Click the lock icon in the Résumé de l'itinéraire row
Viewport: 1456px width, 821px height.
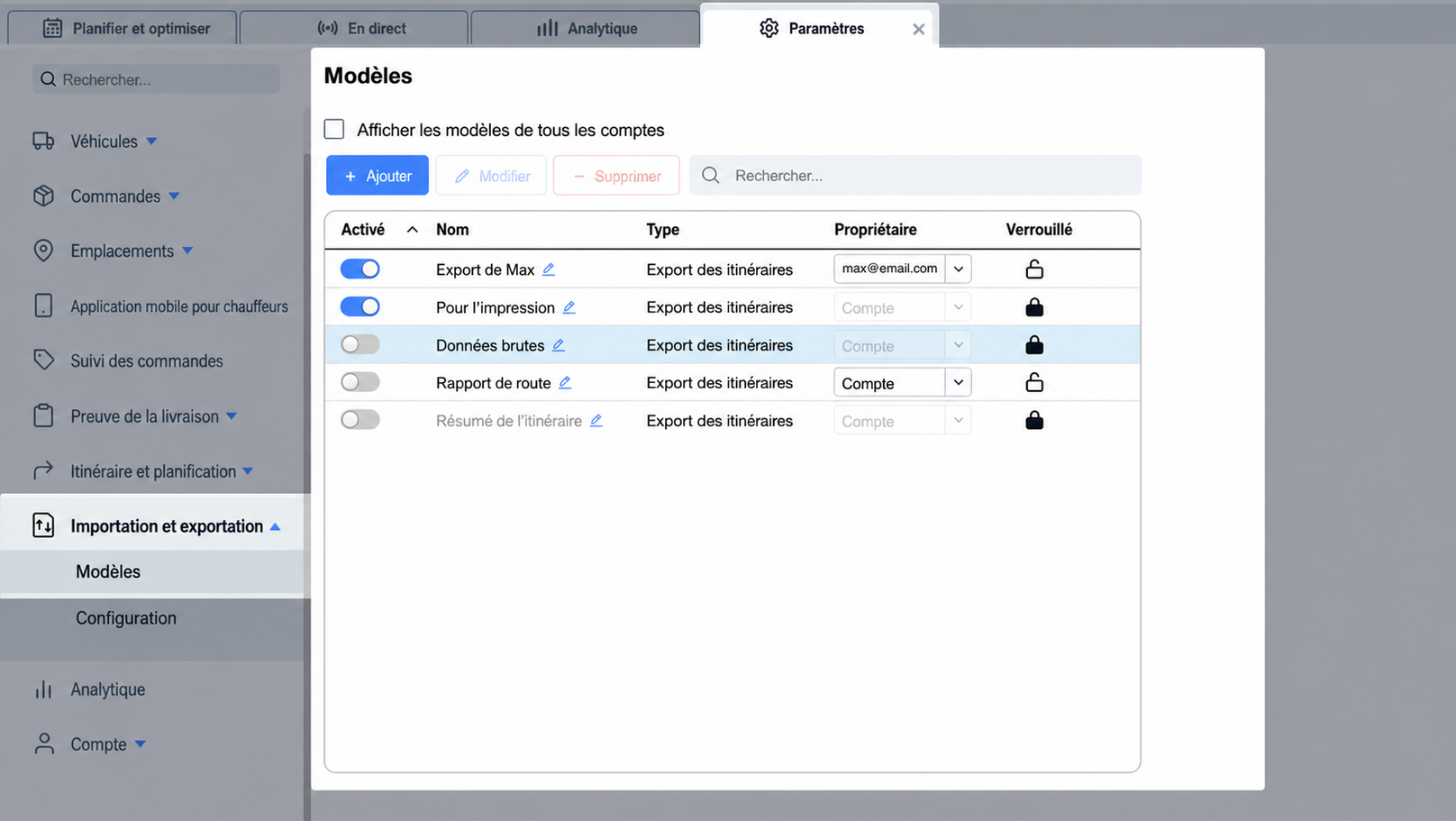click(x=1034, y=420)
